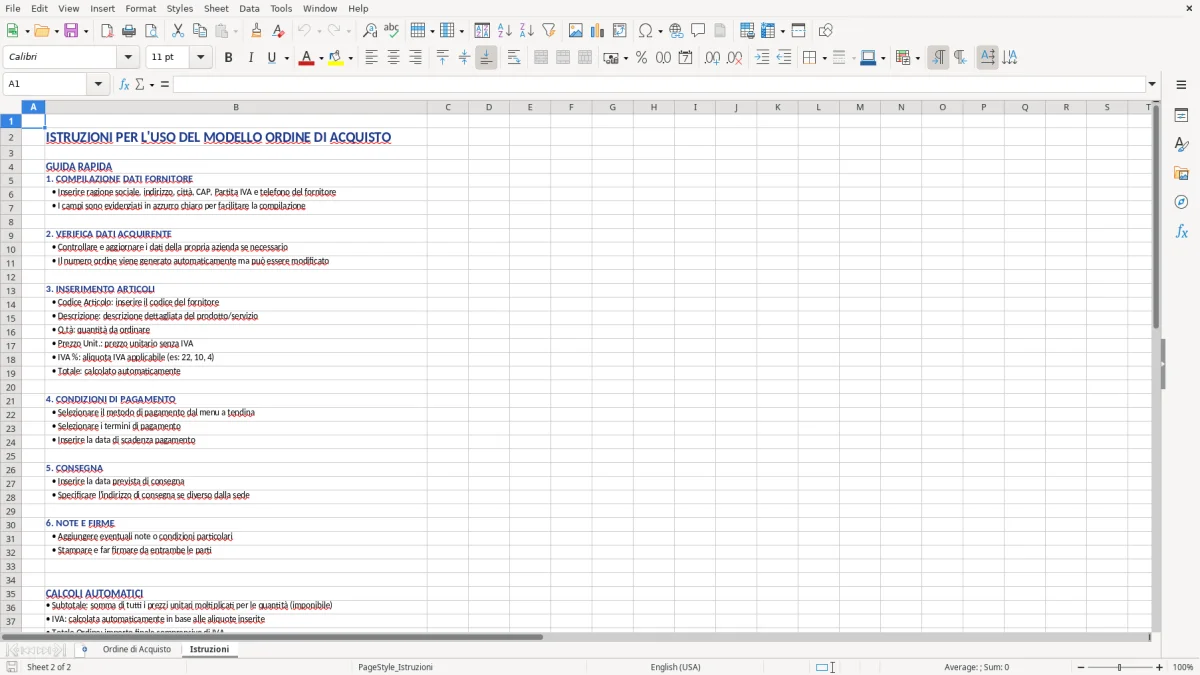Export directly as PDF
Image resolution: width=1200 pixels, height=675 pixels.
click(107, 31)
